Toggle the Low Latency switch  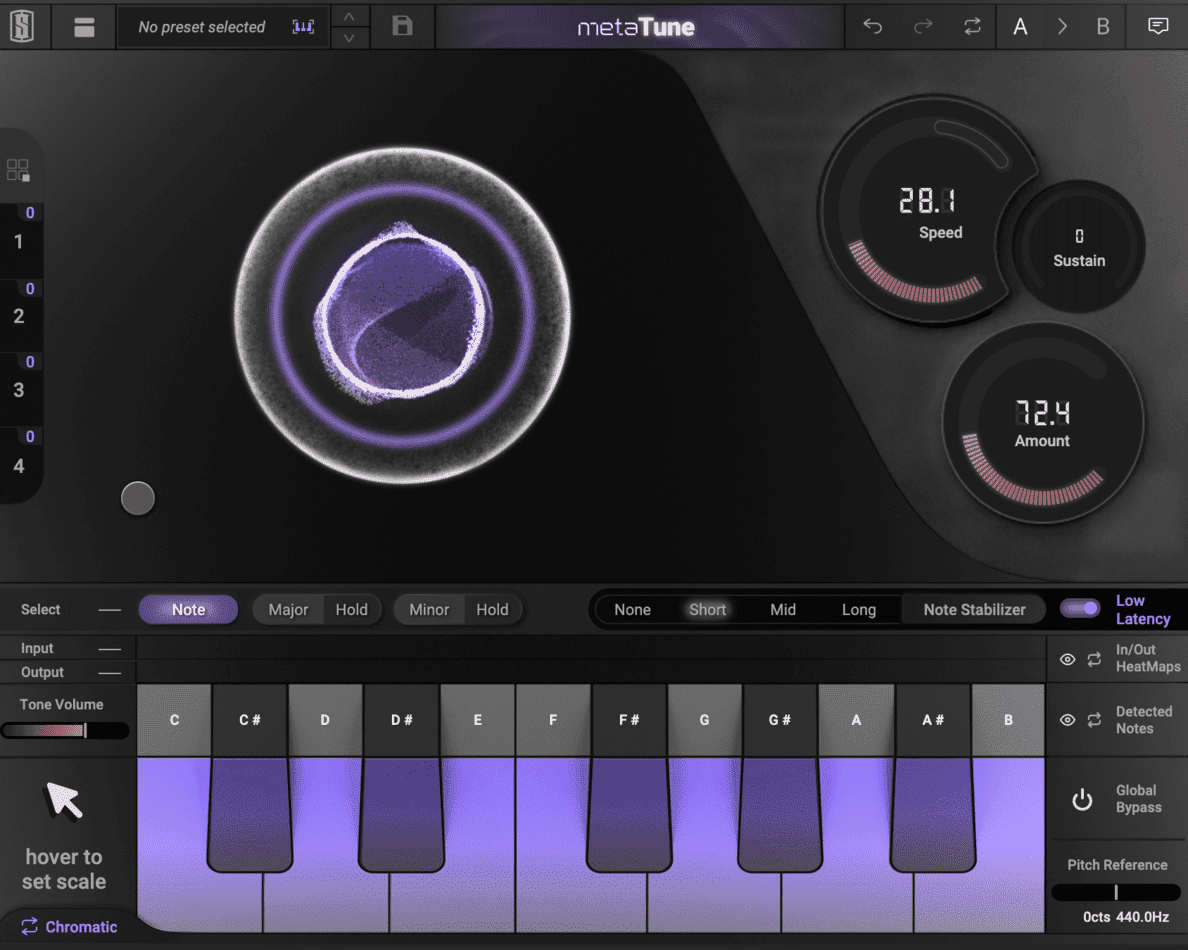tap(1080, 608)
